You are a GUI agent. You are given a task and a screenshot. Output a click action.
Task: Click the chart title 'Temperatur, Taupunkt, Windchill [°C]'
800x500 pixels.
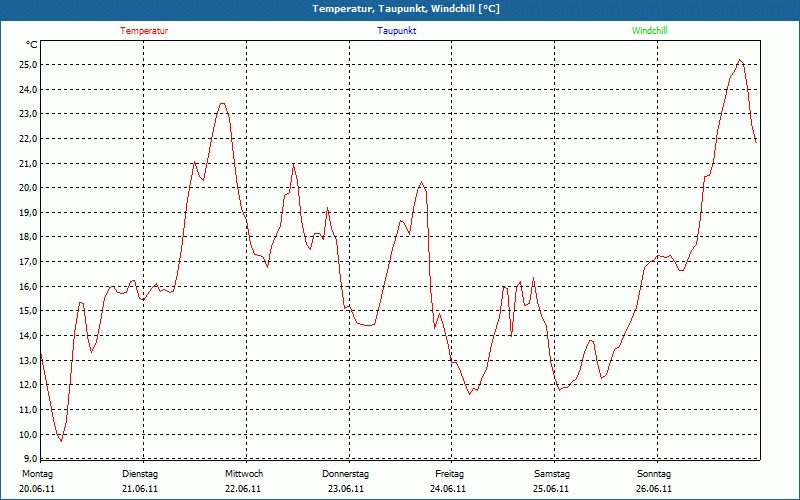[x=406, y=9]
